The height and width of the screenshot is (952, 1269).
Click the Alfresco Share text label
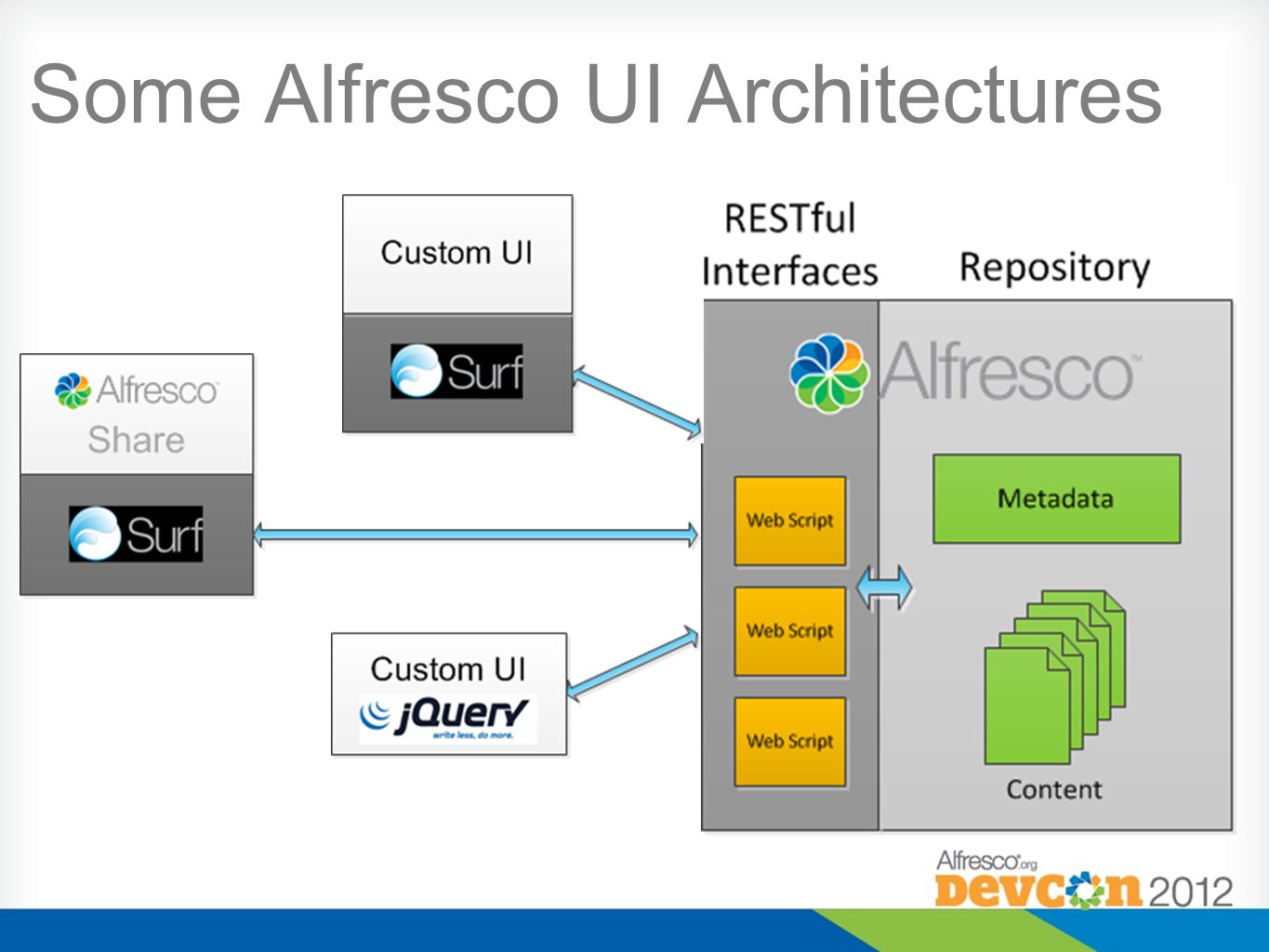coord(137,414)
